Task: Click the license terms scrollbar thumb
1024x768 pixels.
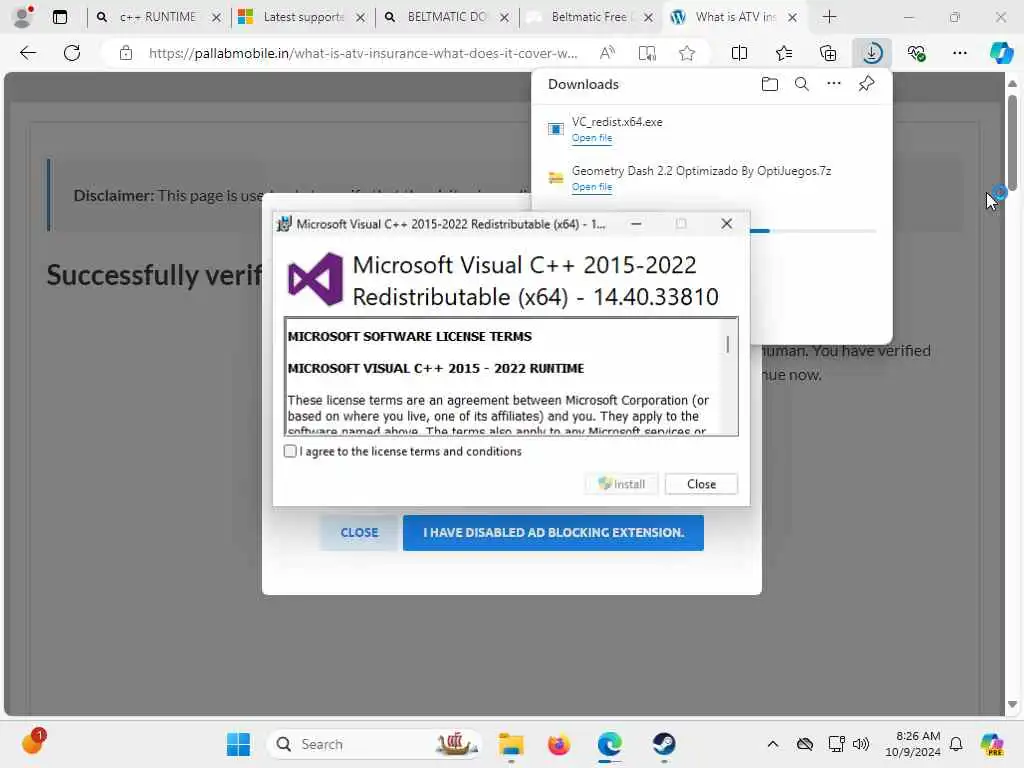Action: 728,344
